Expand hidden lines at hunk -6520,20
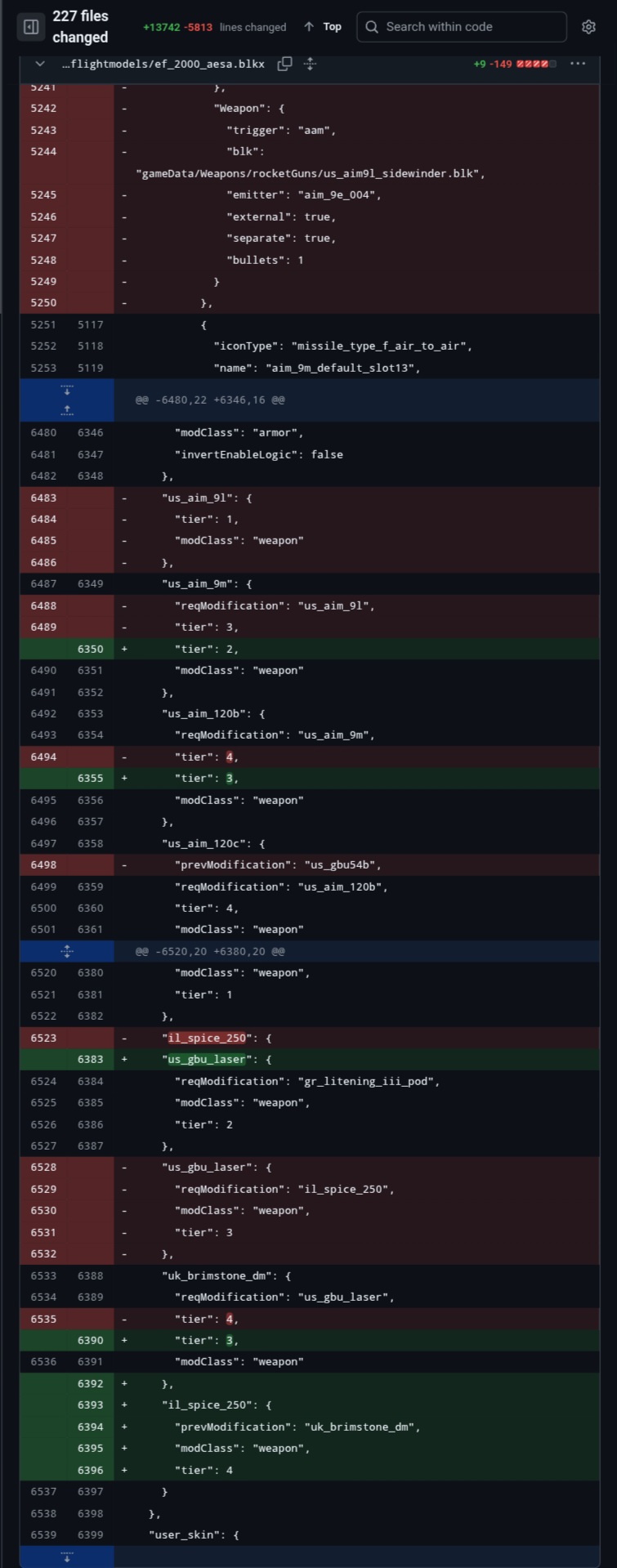617x1568 pixels. [67, 951]
